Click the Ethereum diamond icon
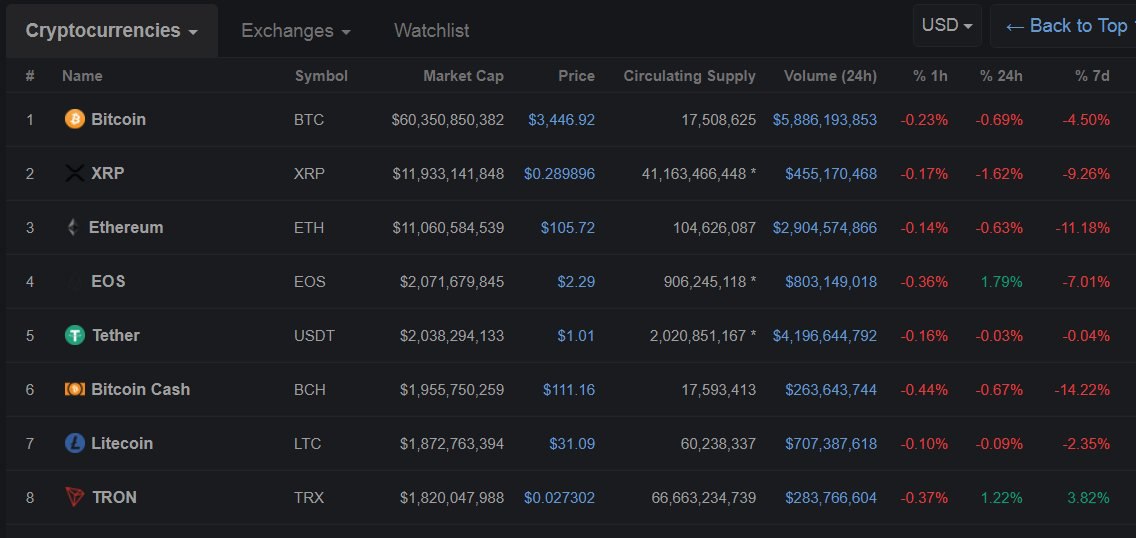Screen dimensions: 1136x538 click(x=72, y=227)
